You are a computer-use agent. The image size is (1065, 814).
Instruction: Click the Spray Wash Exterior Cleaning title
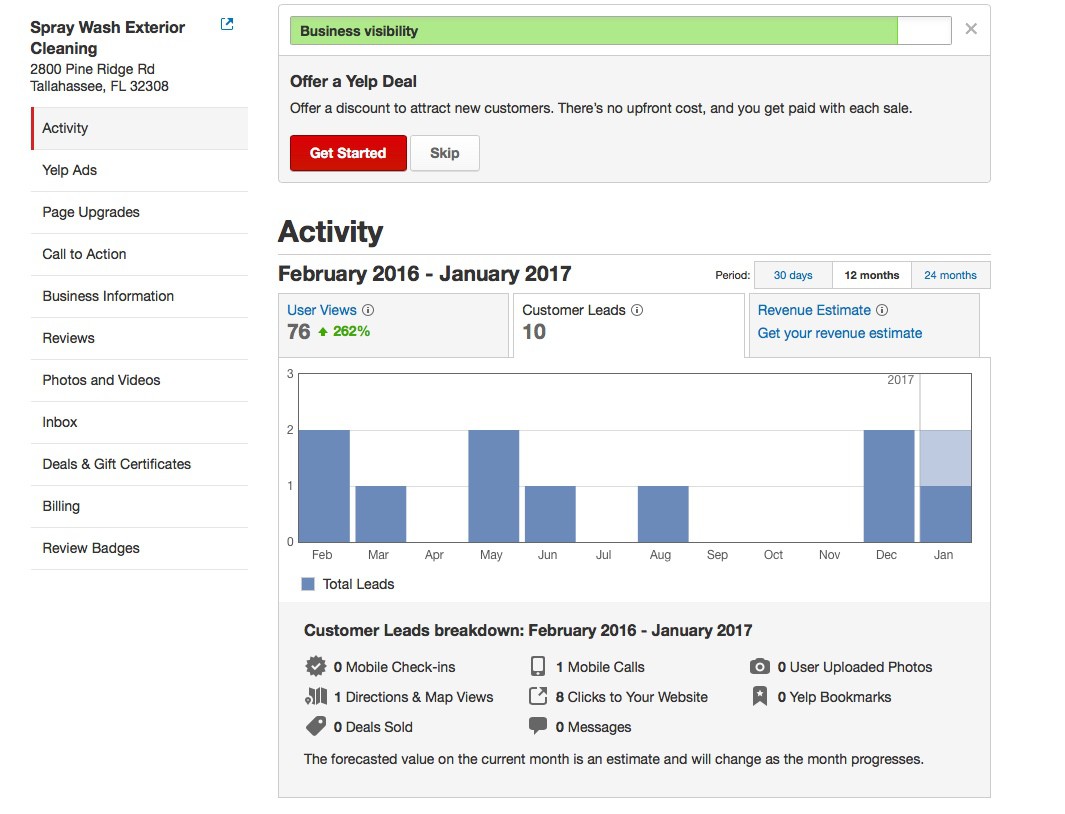pos(107,38)
